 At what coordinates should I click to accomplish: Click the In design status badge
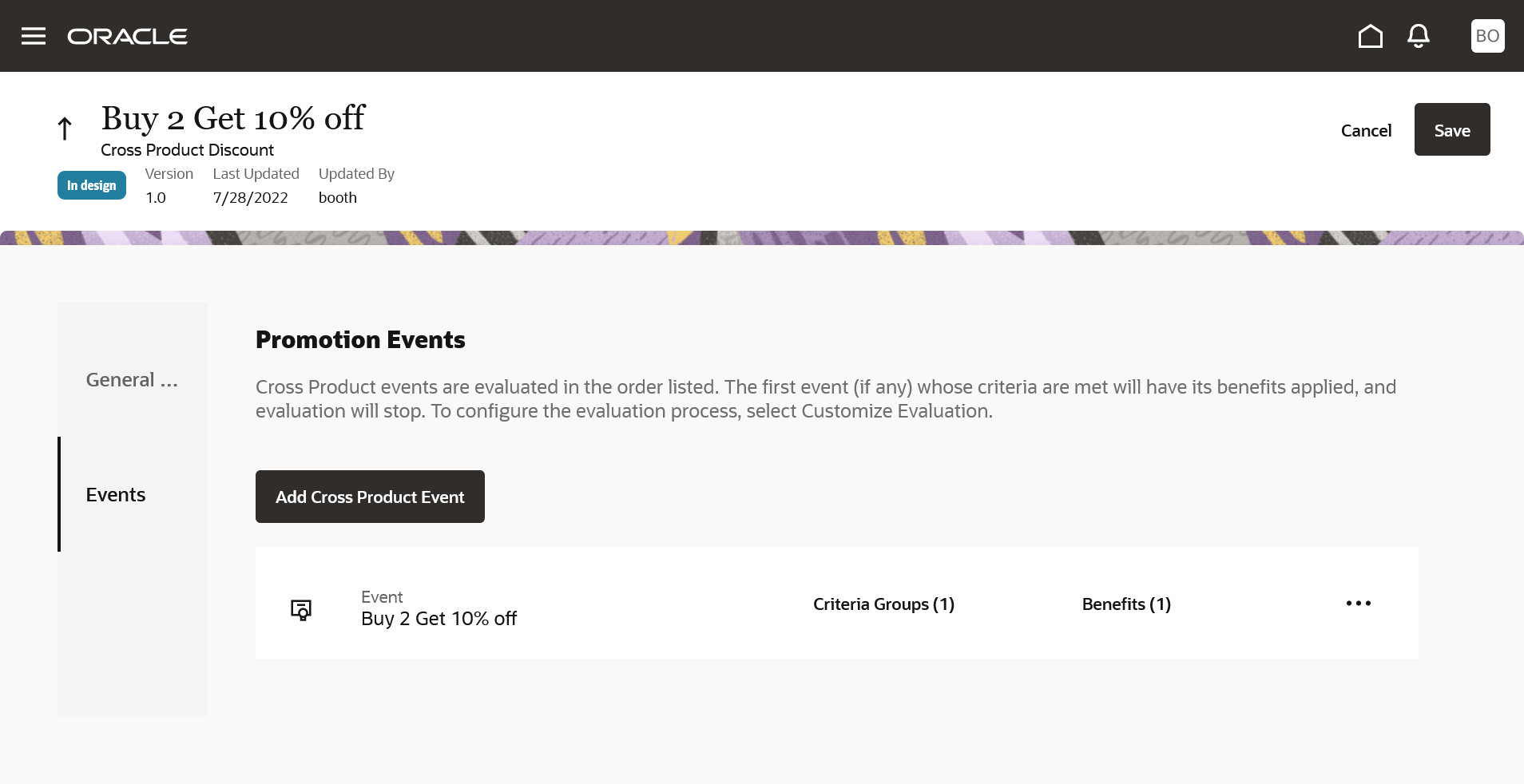92,185
